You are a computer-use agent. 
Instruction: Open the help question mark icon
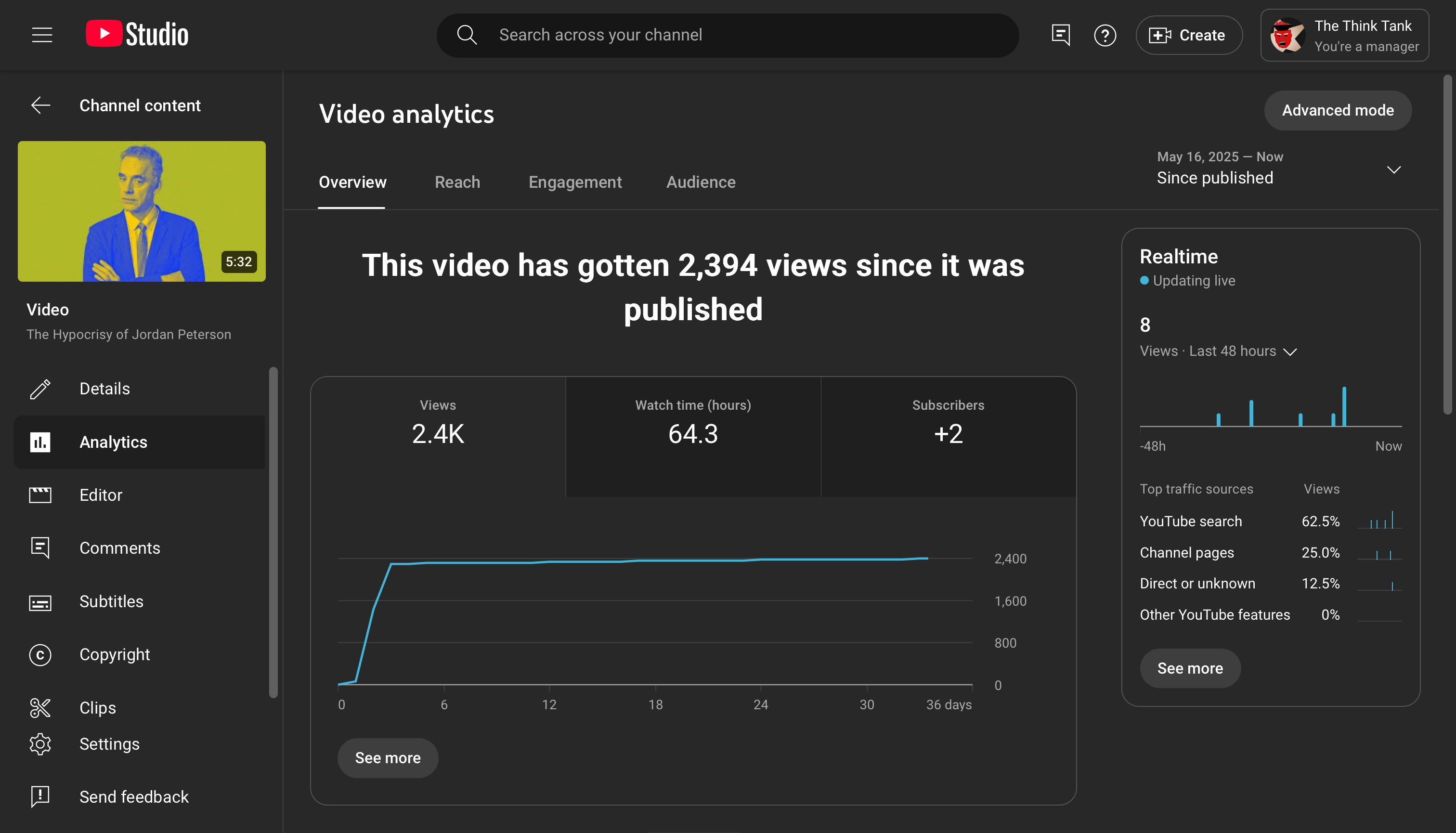click(1105, 35)
